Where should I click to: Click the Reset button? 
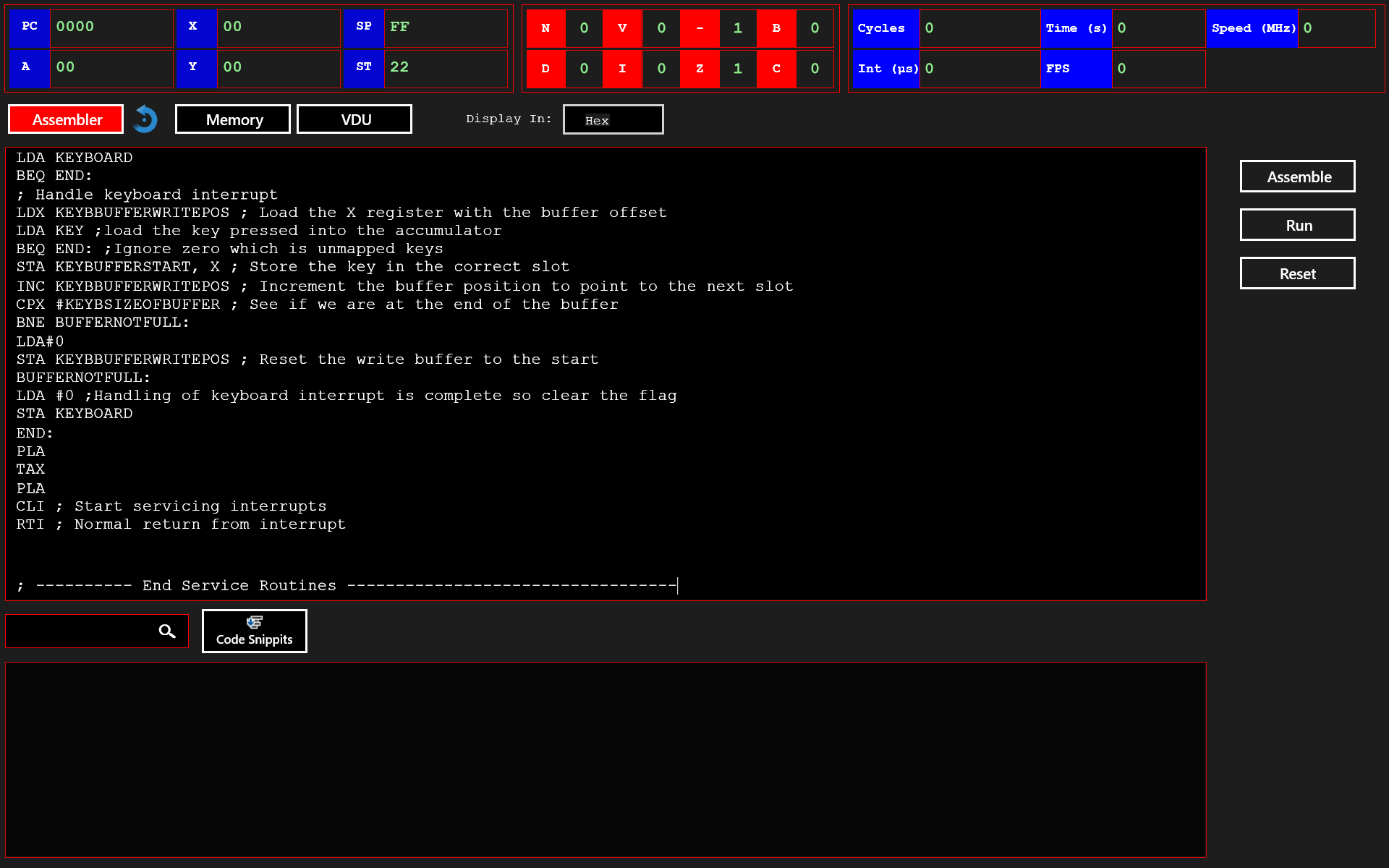[x=1297, y=273]
